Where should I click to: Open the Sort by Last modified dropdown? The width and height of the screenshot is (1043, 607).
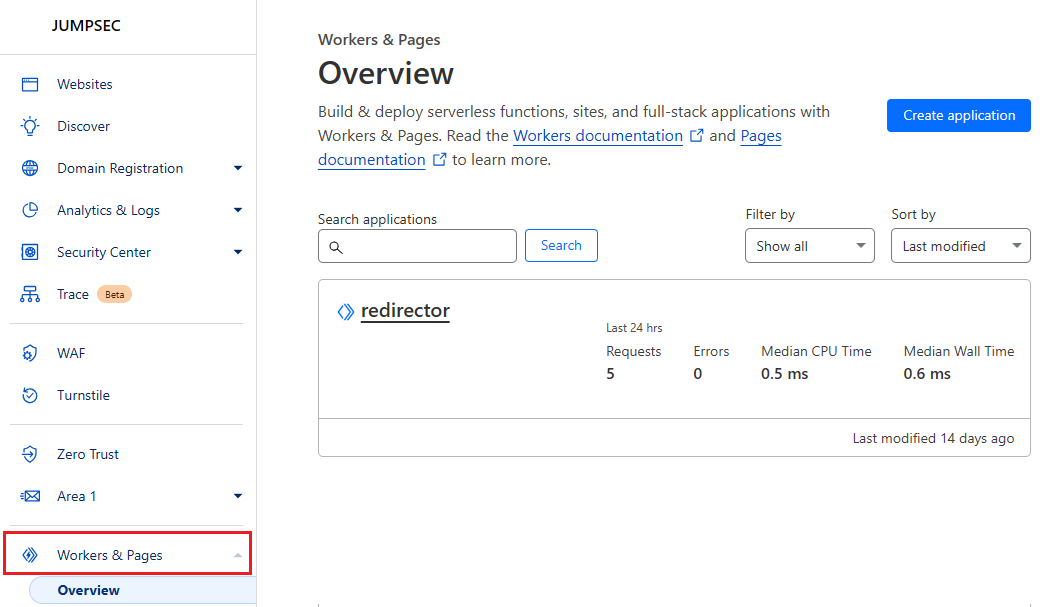[960, 246]
